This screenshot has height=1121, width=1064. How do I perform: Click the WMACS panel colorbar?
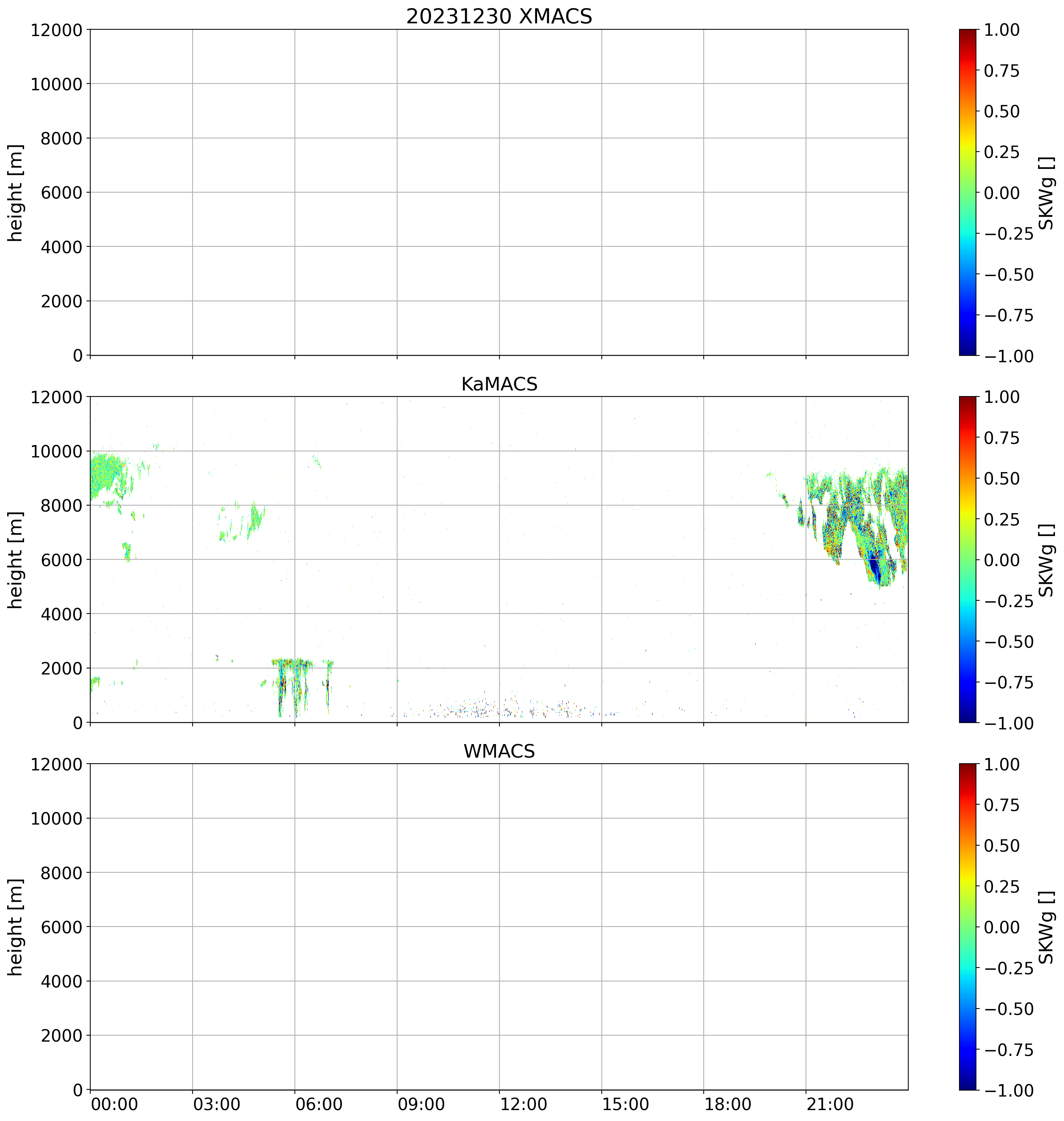click(968, 927)
